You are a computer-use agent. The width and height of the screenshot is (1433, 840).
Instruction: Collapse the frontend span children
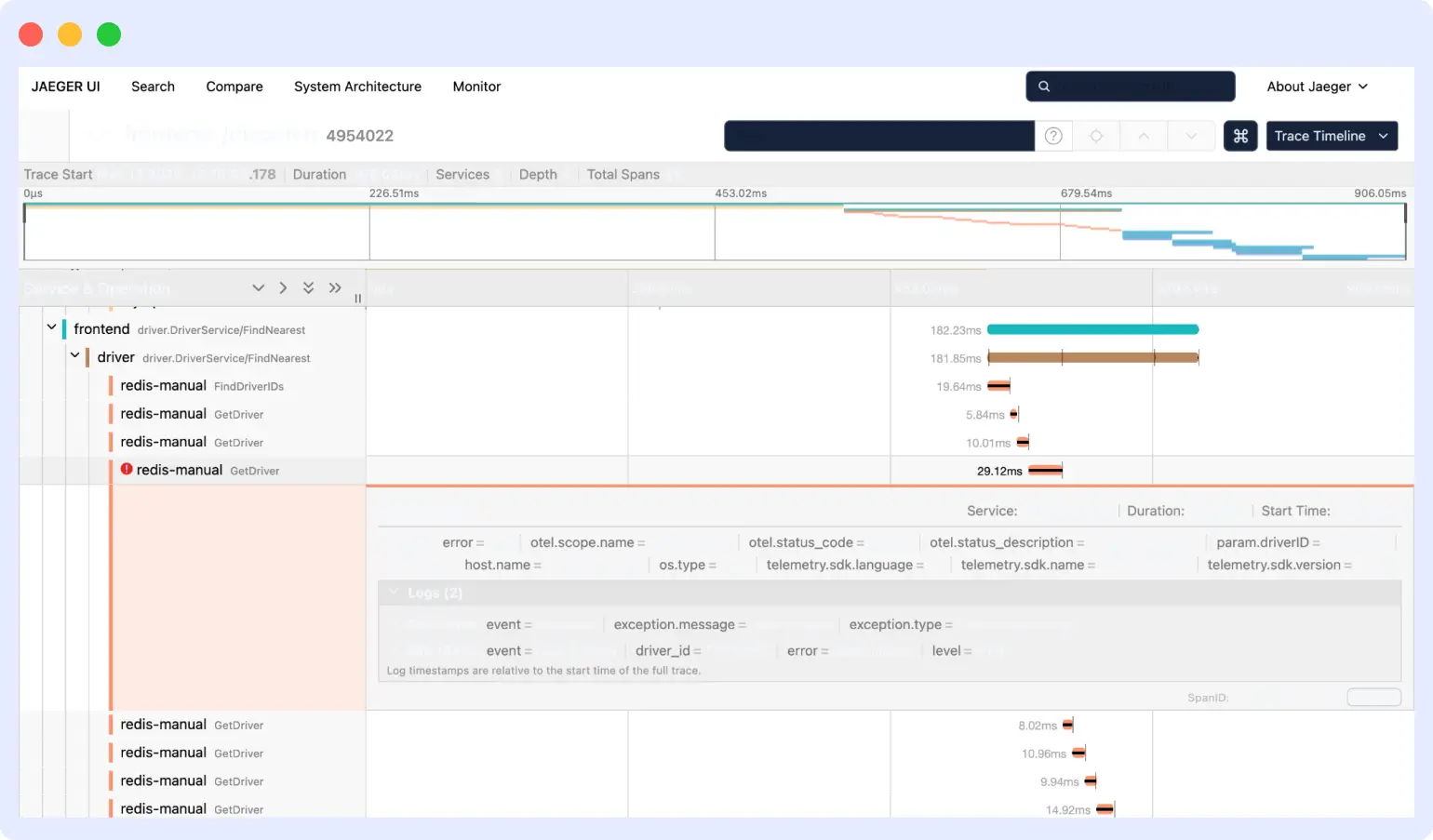[51, 327]
